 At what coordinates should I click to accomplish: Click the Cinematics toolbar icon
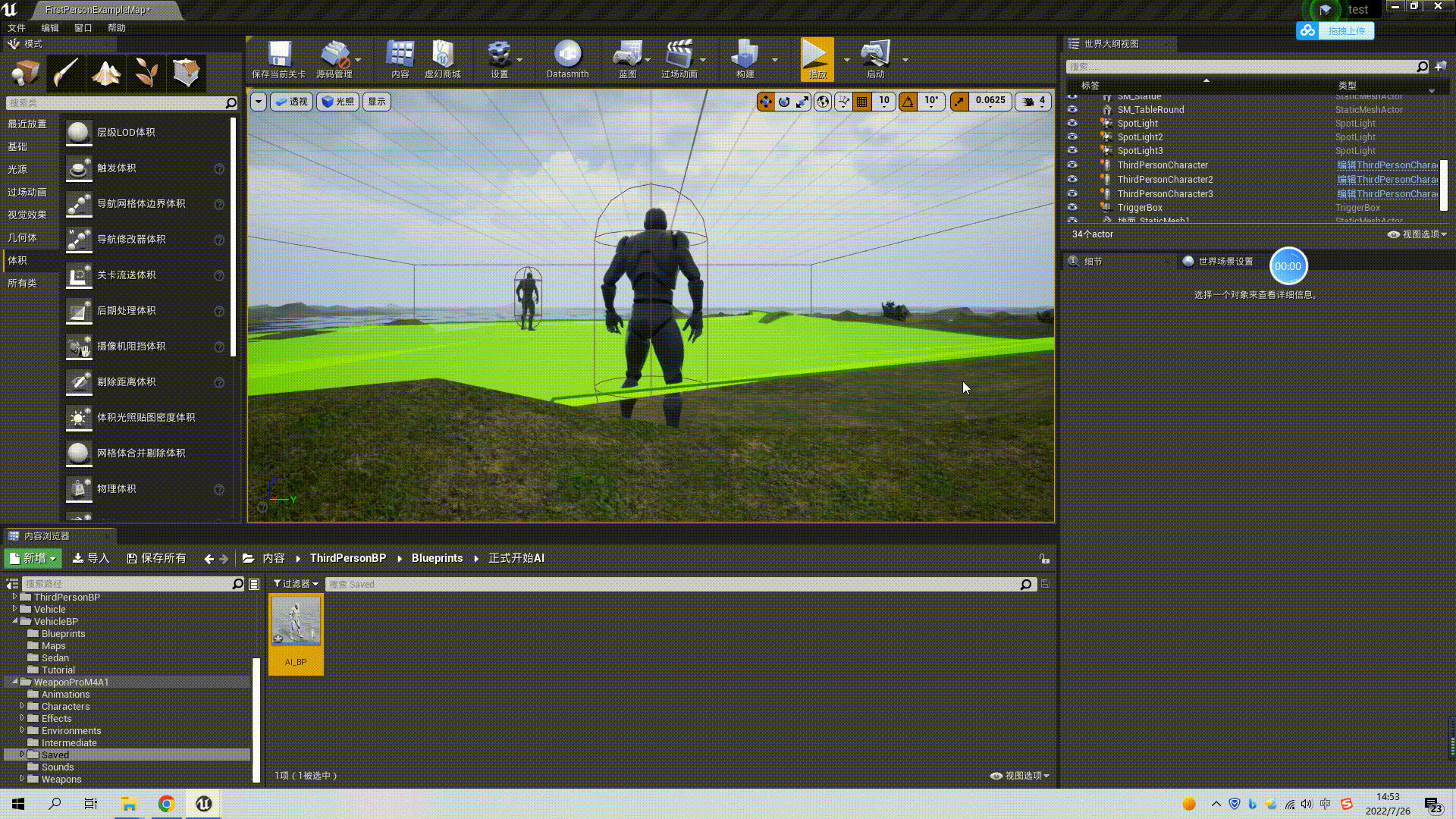pos(678,59)
